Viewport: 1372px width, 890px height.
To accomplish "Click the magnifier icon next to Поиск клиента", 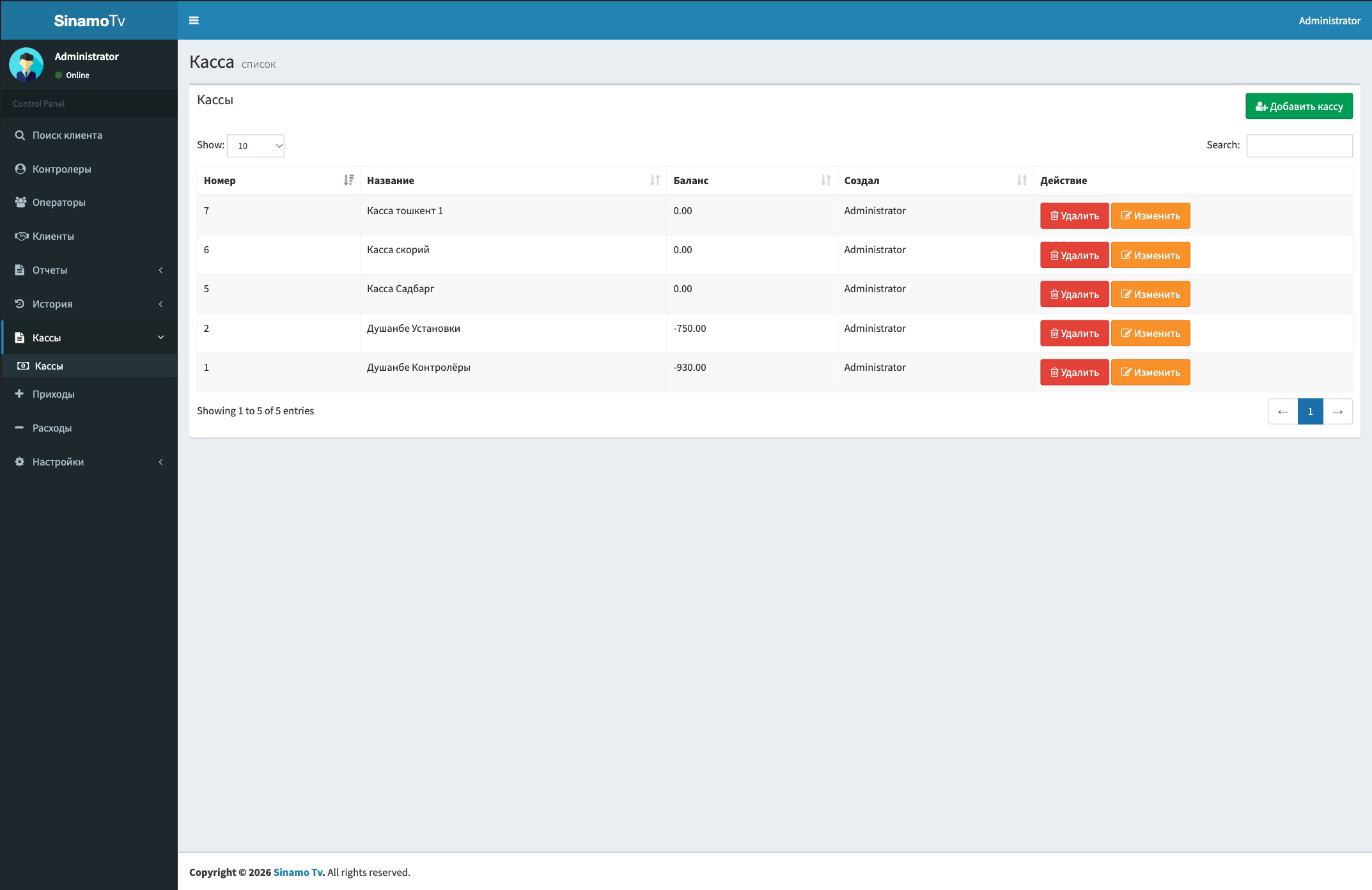I will tap(20, 135).
